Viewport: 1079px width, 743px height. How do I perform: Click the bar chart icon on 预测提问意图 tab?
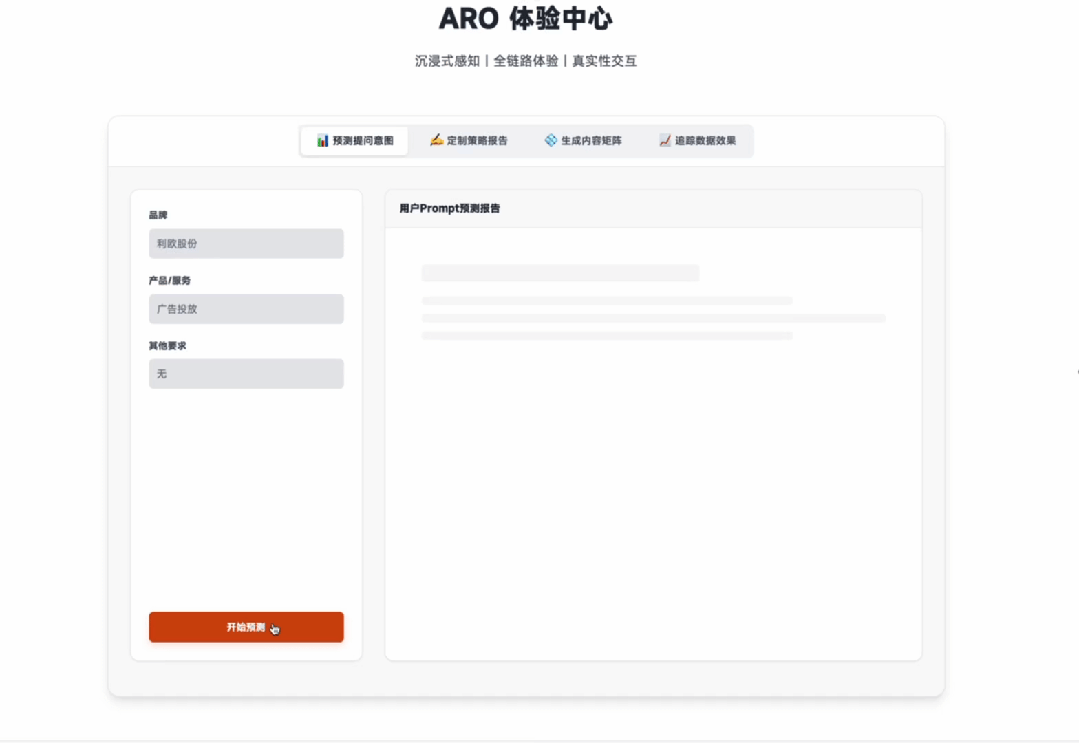(x=320, y=141)
